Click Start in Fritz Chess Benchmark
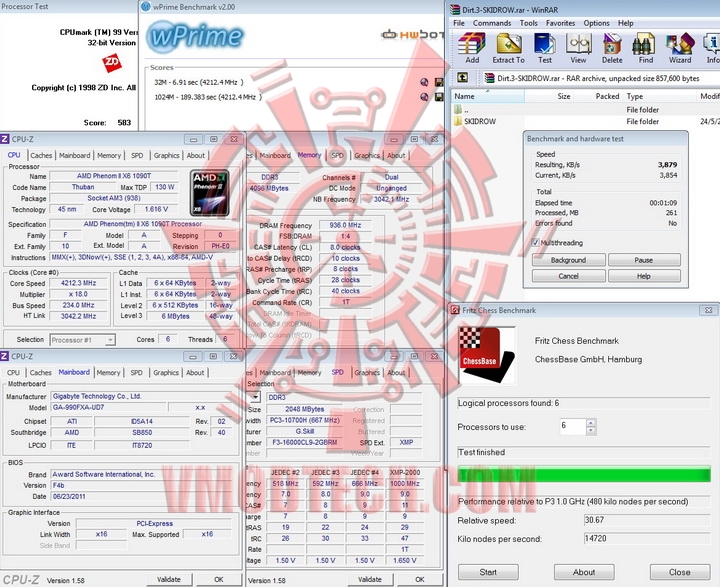 pyautogui.click(x=488, y=572)
